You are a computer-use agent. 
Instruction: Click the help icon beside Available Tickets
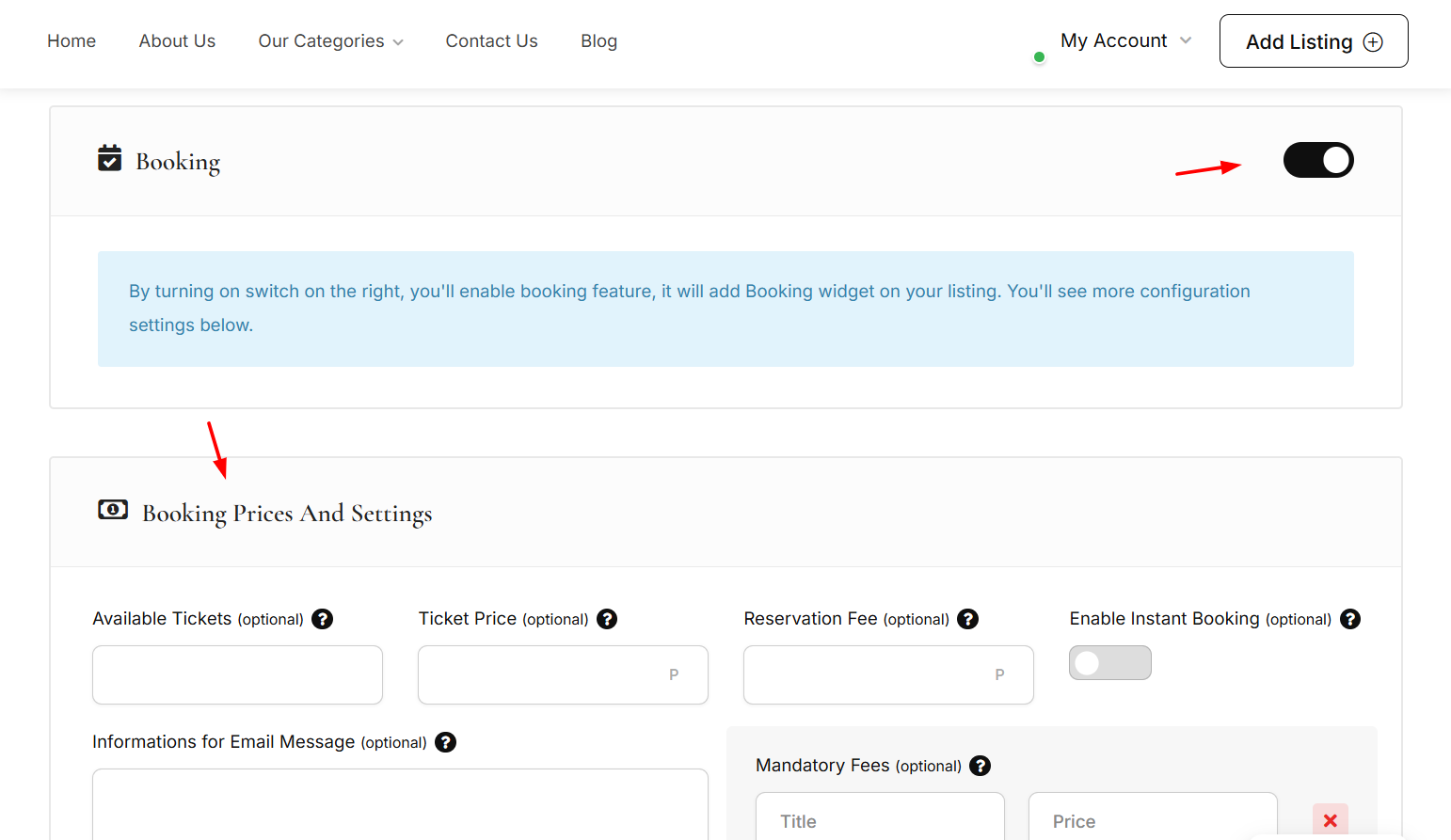(322, 619)
